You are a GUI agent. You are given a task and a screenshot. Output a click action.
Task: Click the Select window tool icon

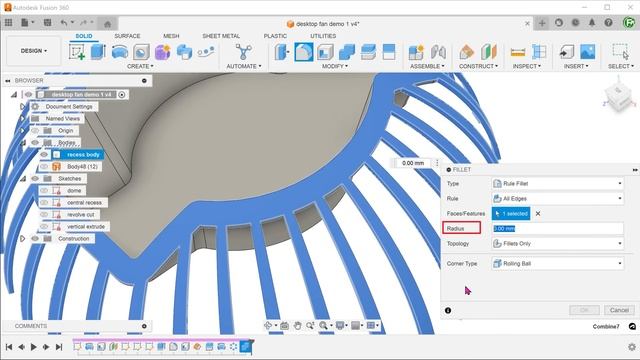click(620, 52)
